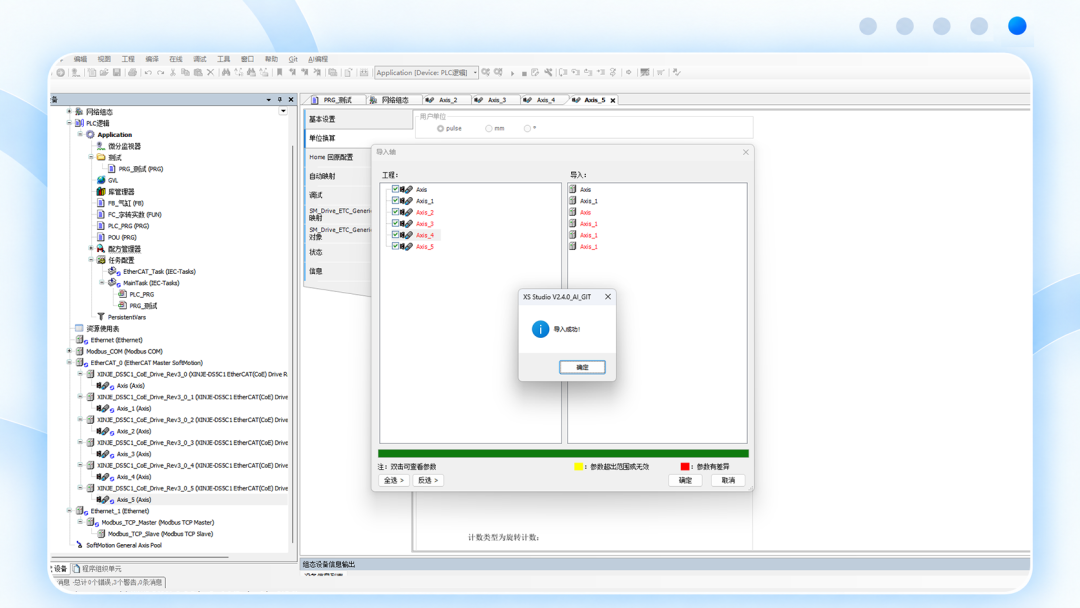
Task: Uncheck the Axis_5 checkbox in 工程 list
Action: pos(395,246)
